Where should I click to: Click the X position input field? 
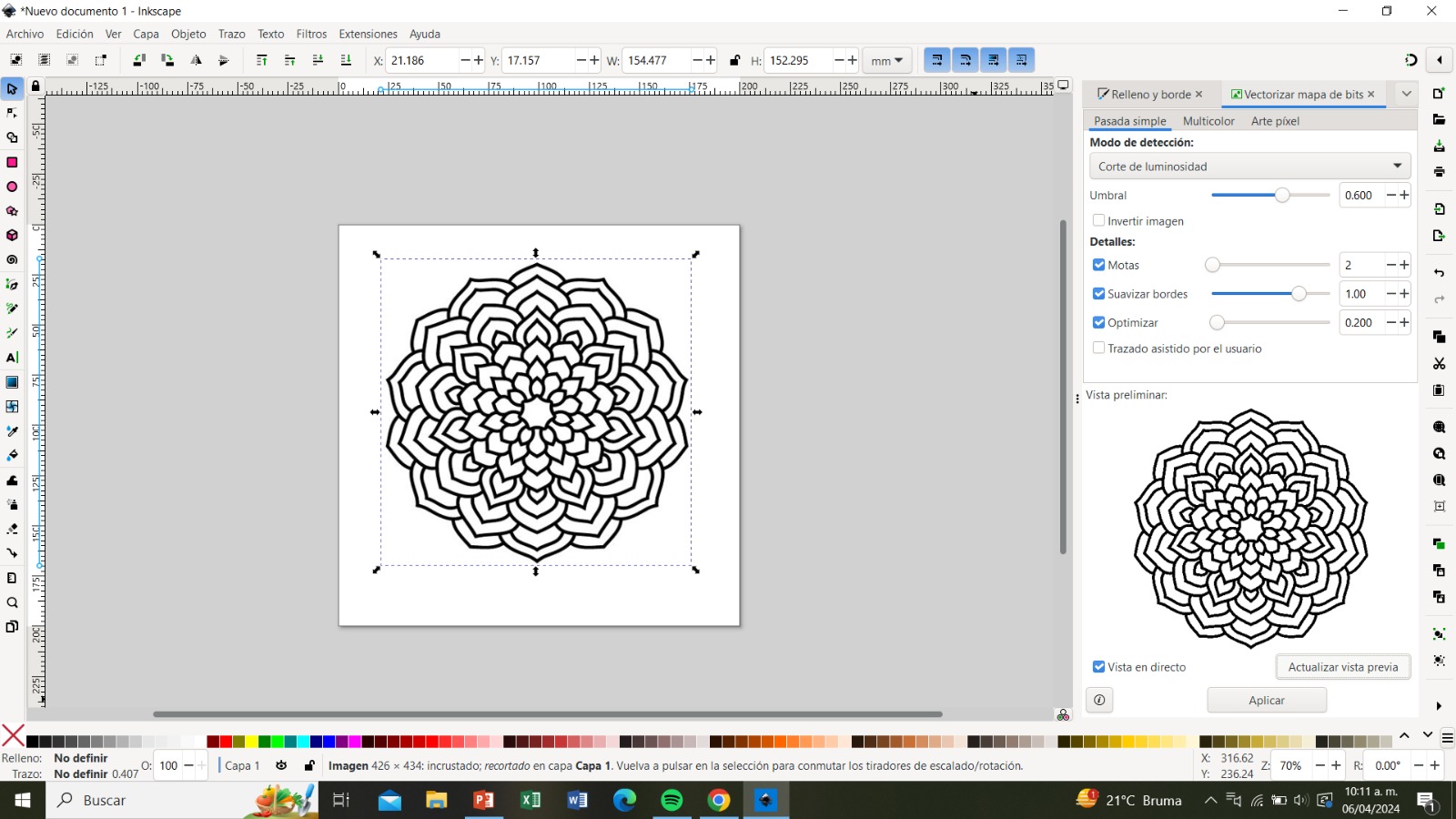[422, 61]
